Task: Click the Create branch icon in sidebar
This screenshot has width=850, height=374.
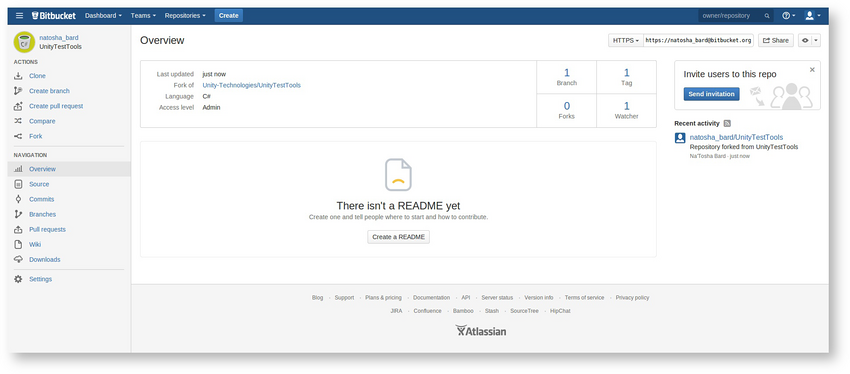Action: [x=18, y=91]
